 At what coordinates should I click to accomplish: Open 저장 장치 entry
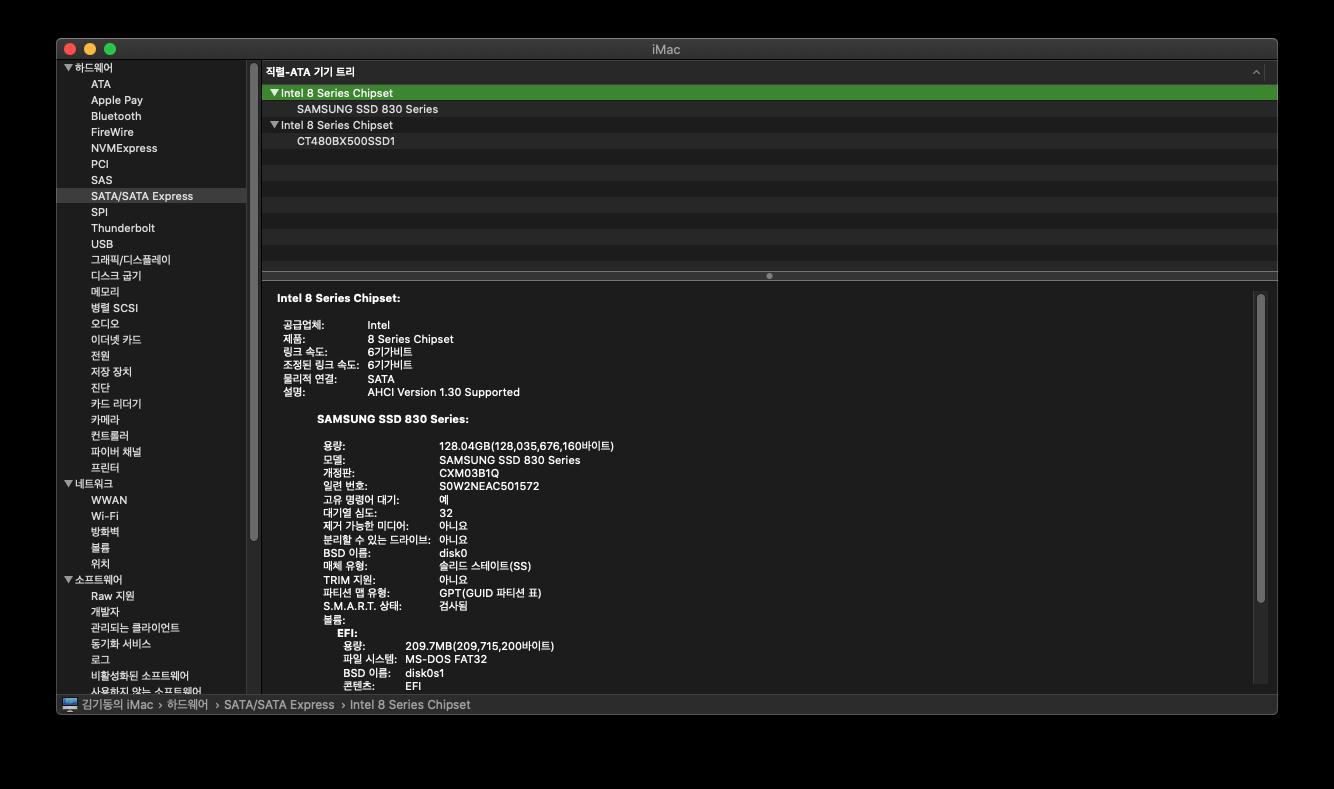[111, 372]
